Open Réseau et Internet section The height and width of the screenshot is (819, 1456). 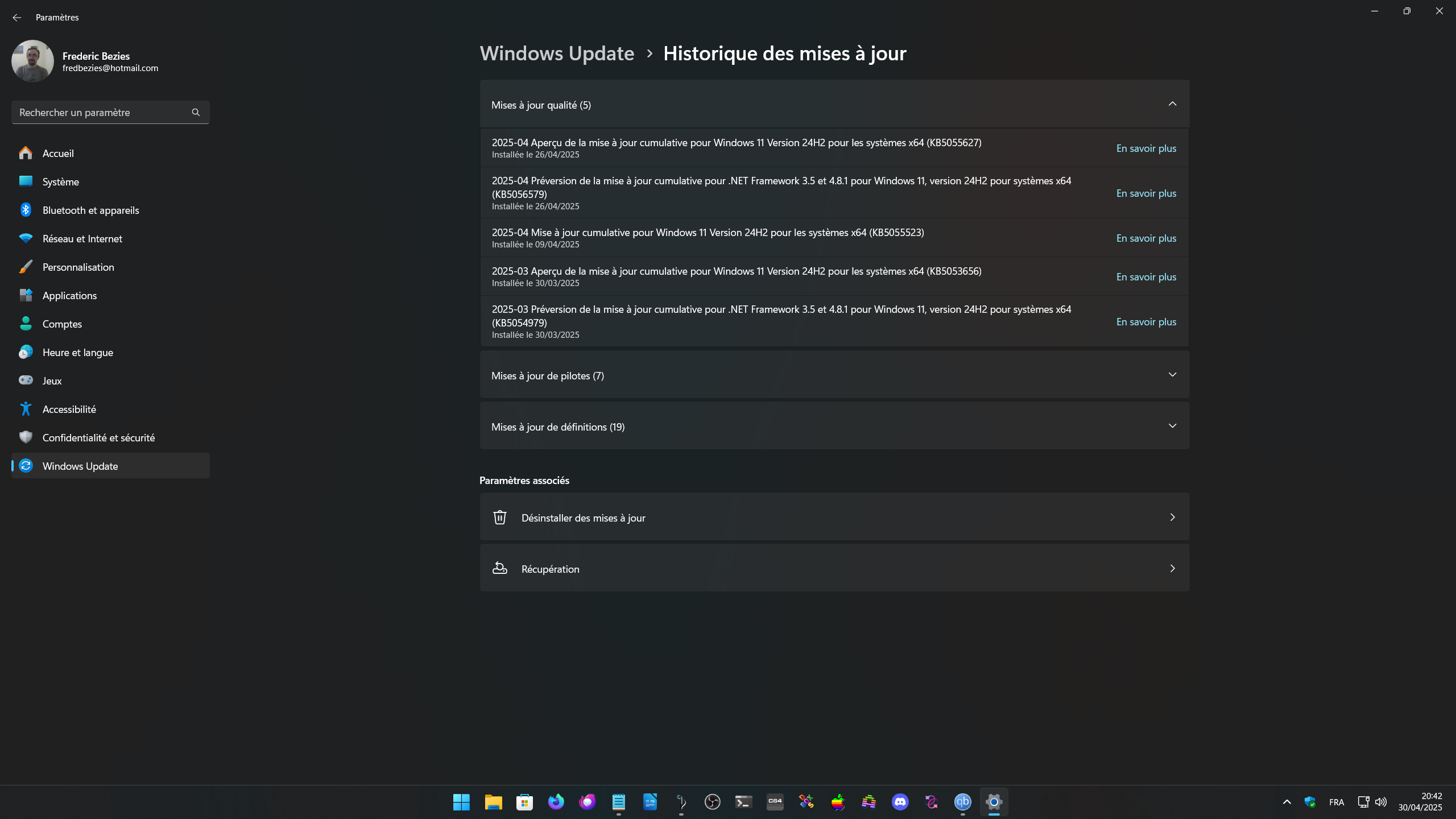(110, 238)
